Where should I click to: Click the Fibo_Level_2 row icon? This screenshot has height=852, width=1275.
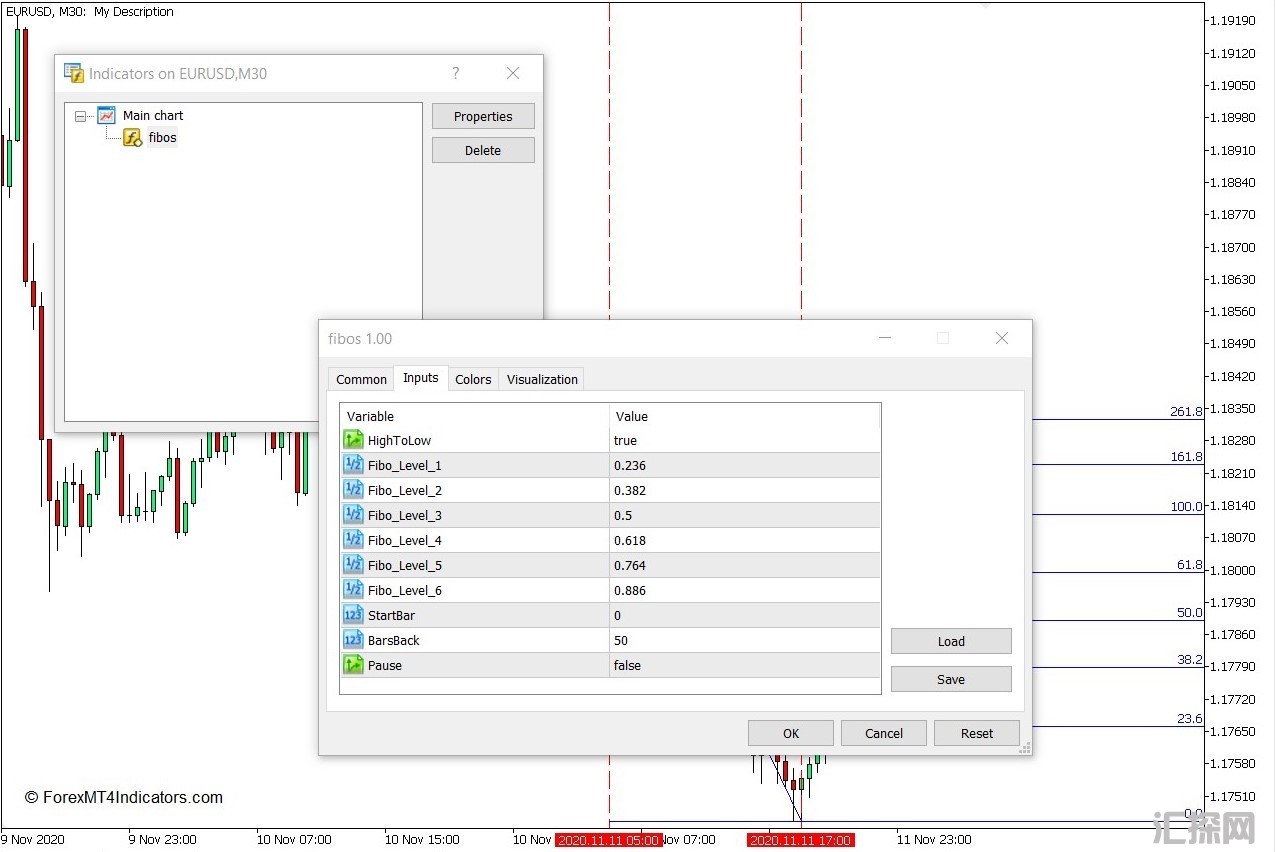[353, 490]
